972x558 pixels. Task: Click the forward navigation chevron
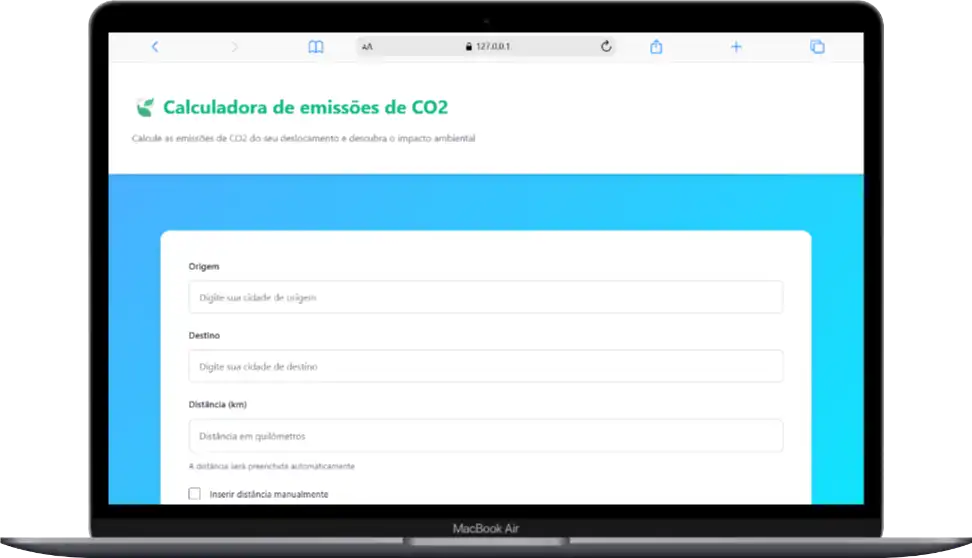pos(235,47)
